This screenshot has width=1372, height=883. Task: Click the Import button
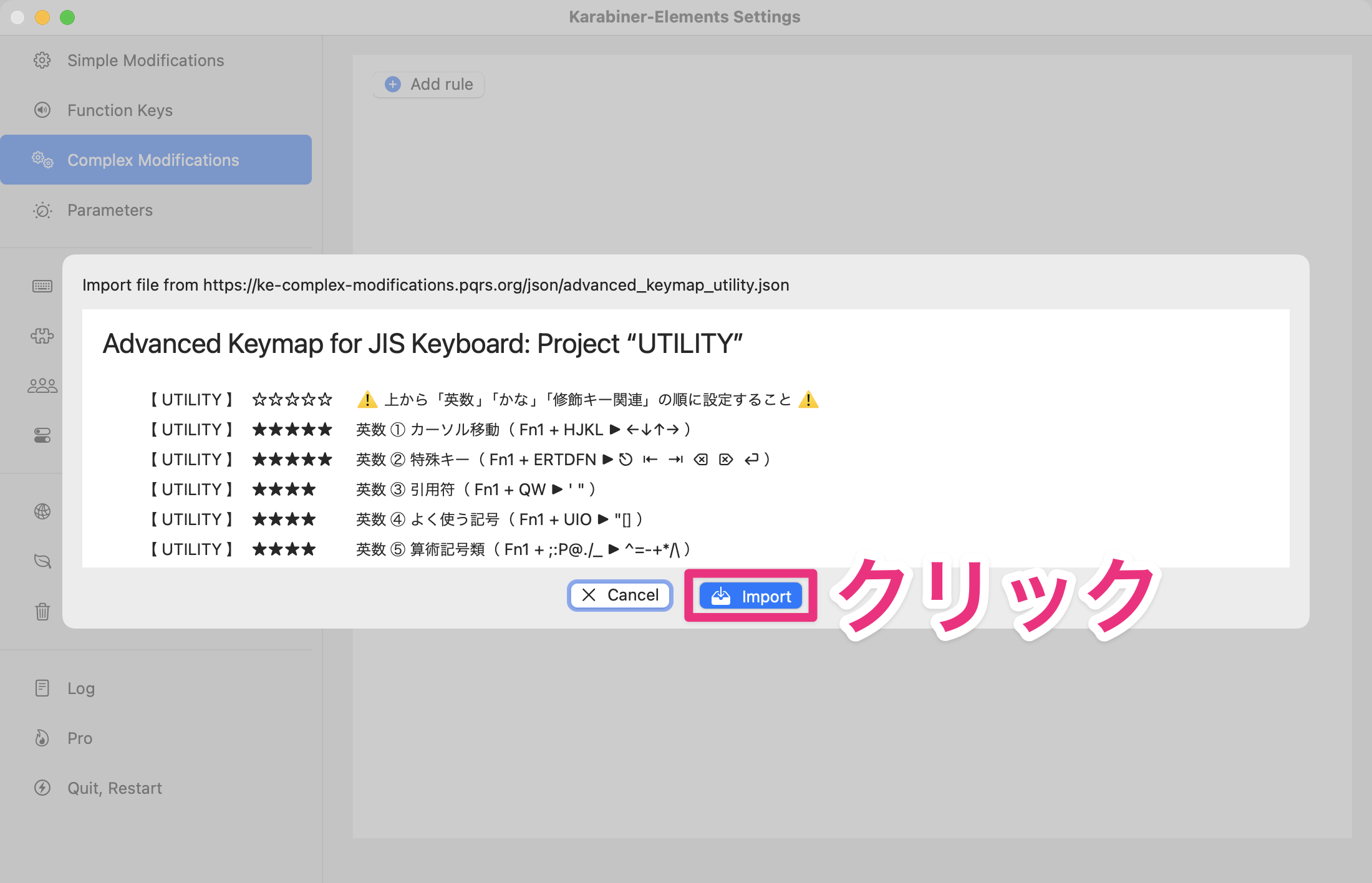tap(750, 596)
